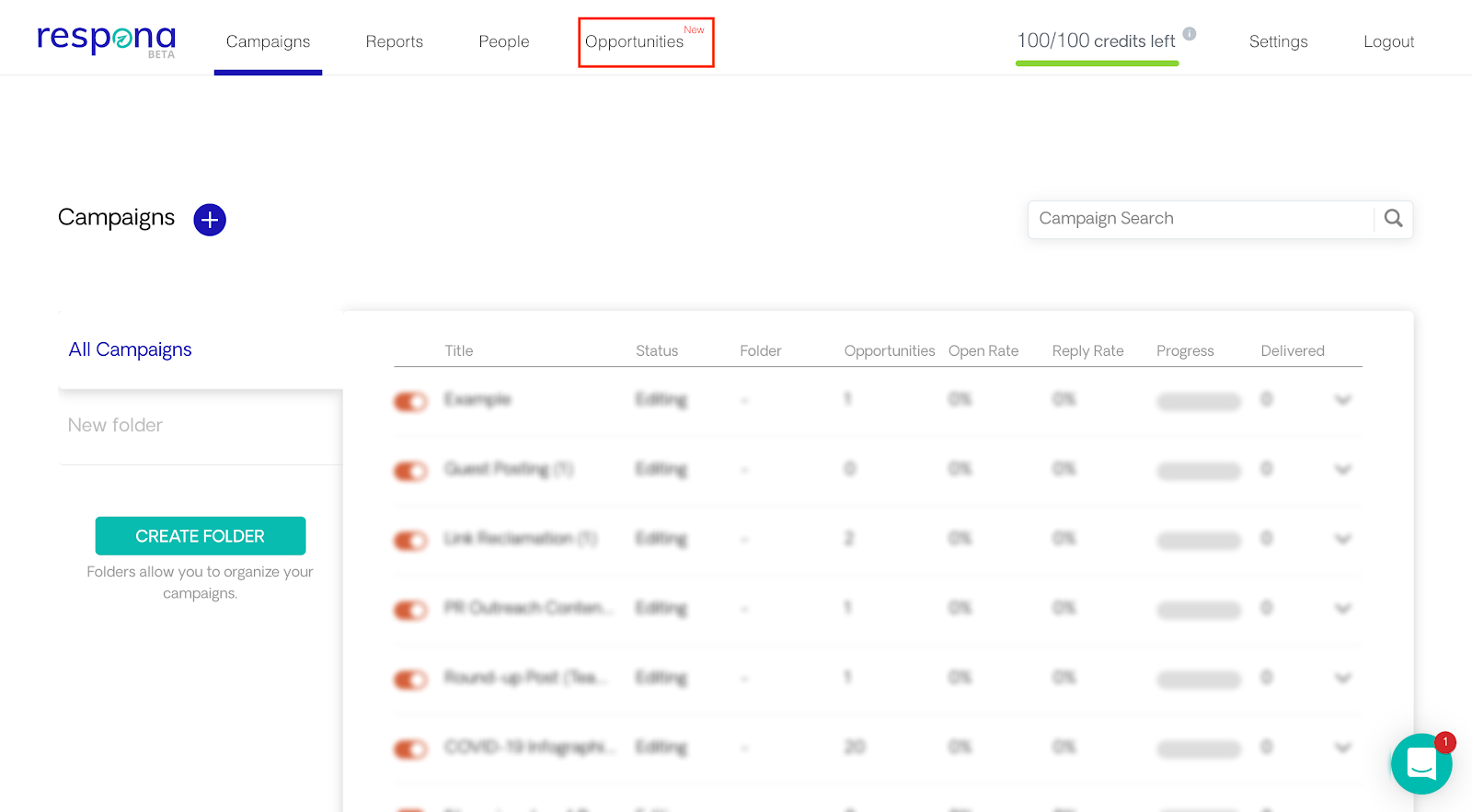Go to the People tab
The height and width of the screenshot is (812, 1472).
tap(504, 41)
